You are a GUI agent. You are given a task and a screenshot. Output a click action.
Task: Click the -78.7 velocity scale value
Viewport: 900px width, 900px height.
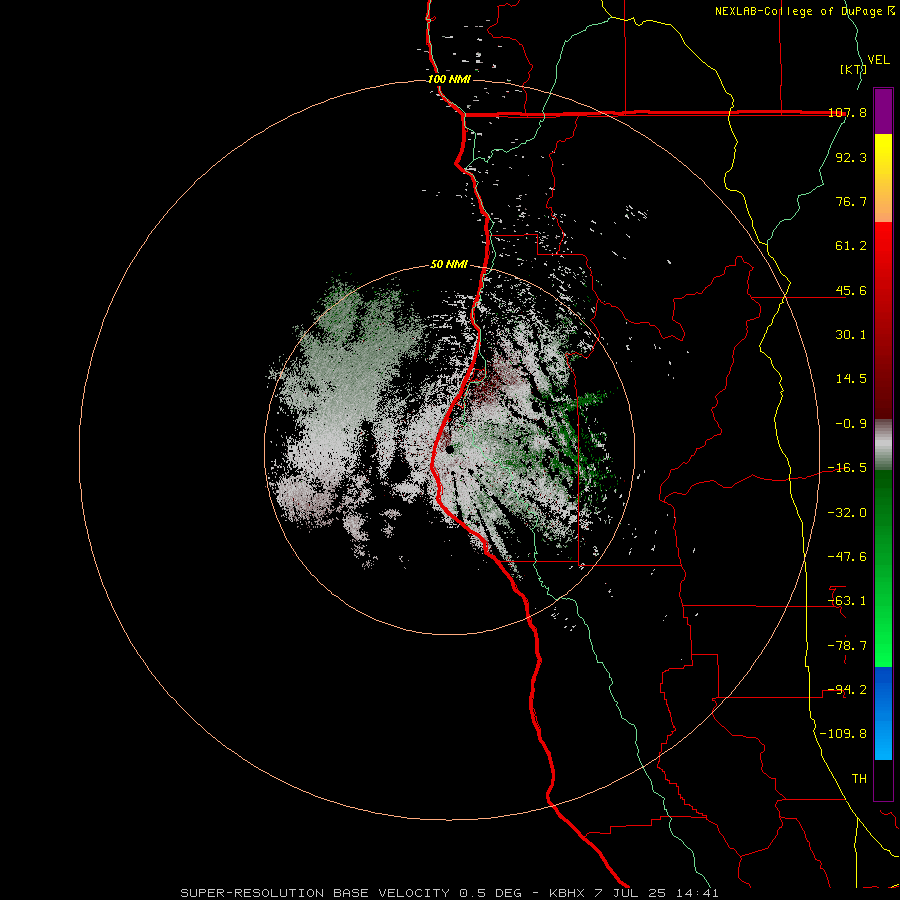[847, 646]
